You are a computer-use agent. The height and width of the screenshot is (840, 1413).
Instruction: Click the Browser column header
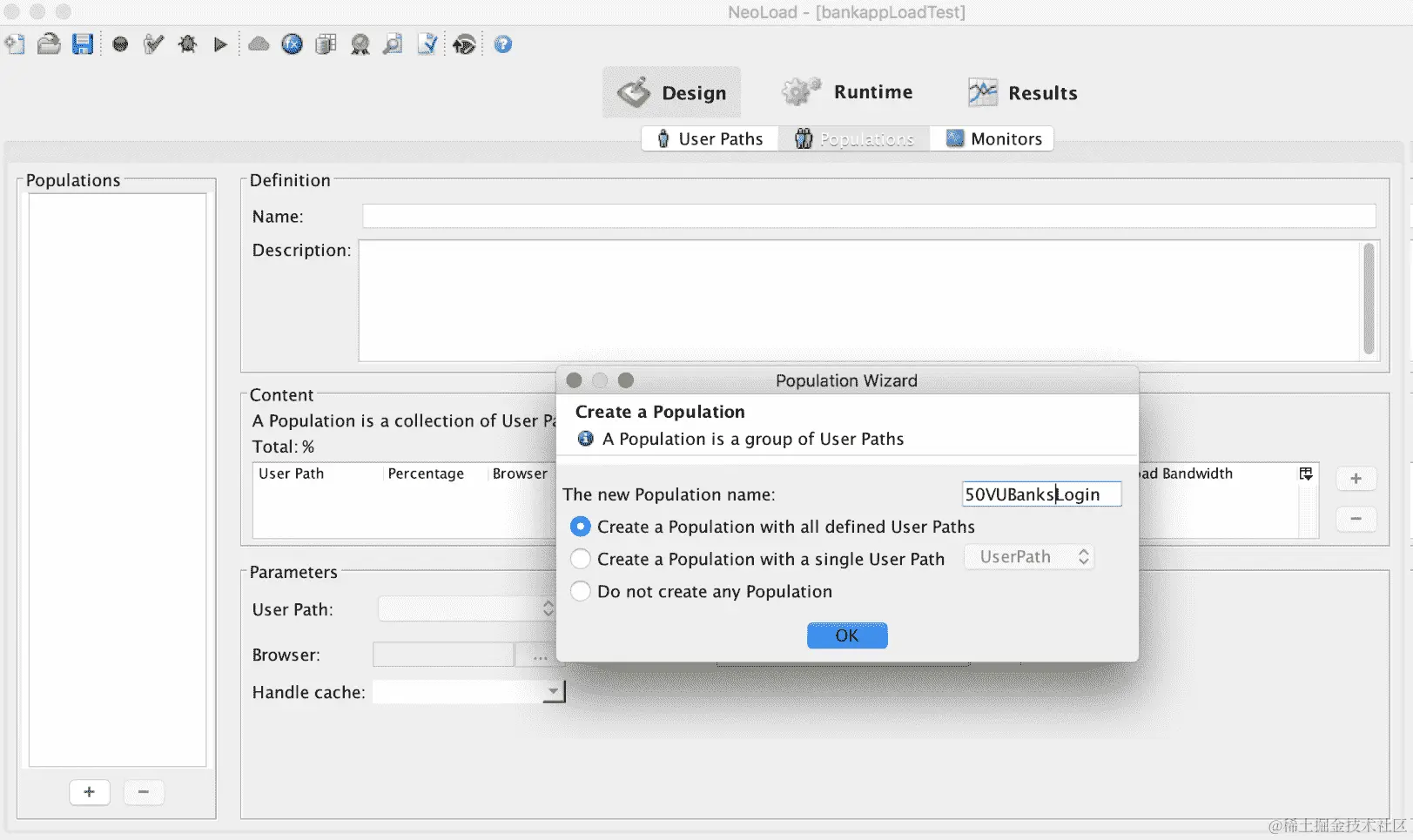tap(520, 474)
